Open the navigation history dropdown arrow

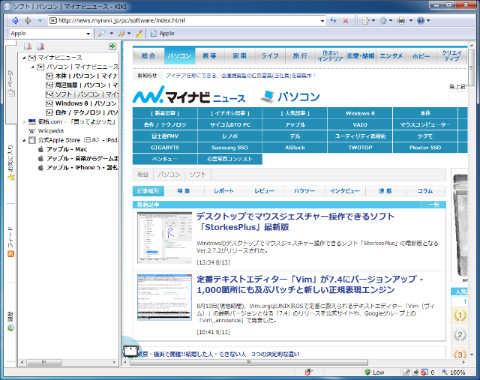pyautogui.click(x=40, y=21)
